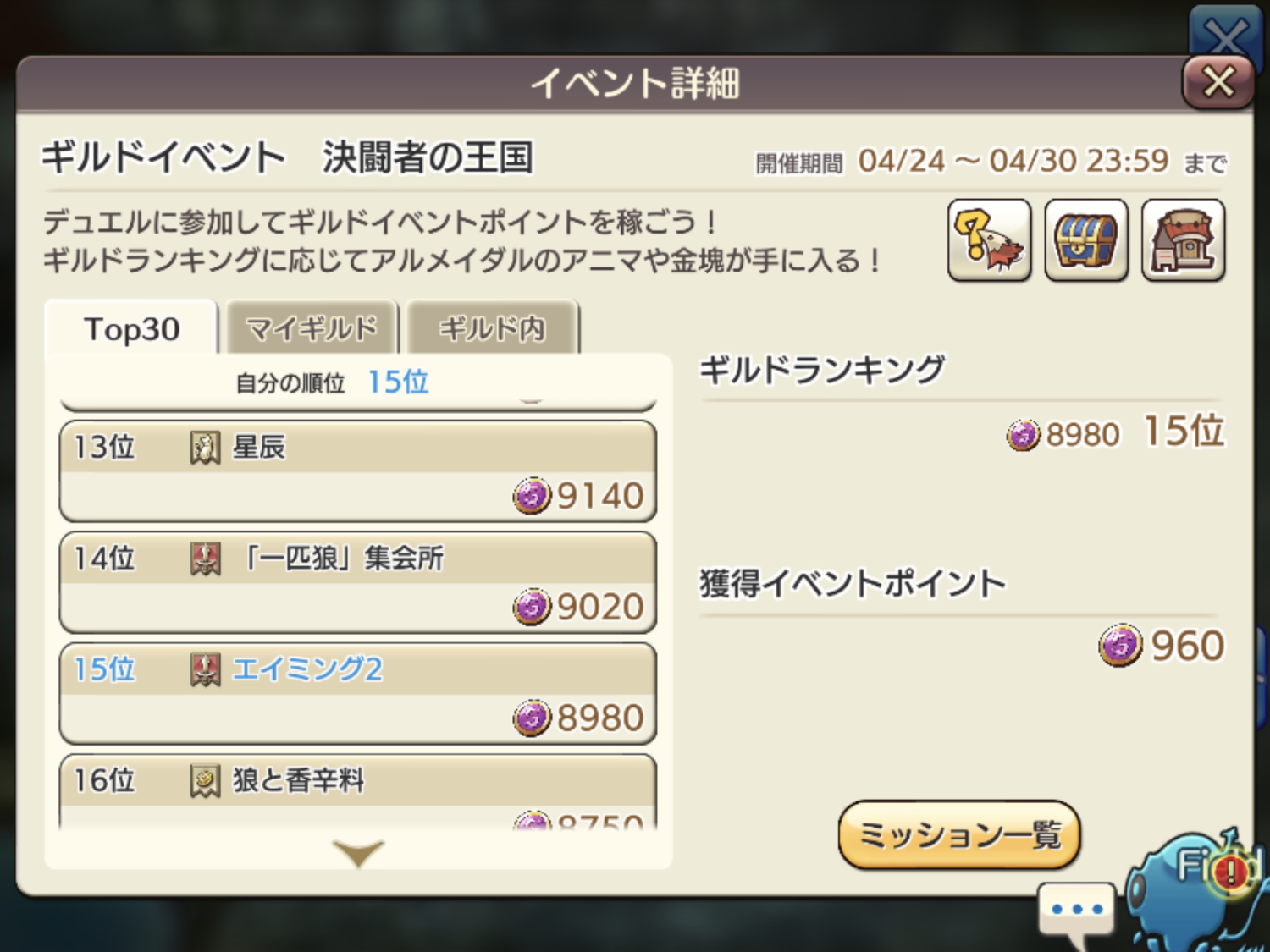Close the event details dialog

tap(1218, 83)
